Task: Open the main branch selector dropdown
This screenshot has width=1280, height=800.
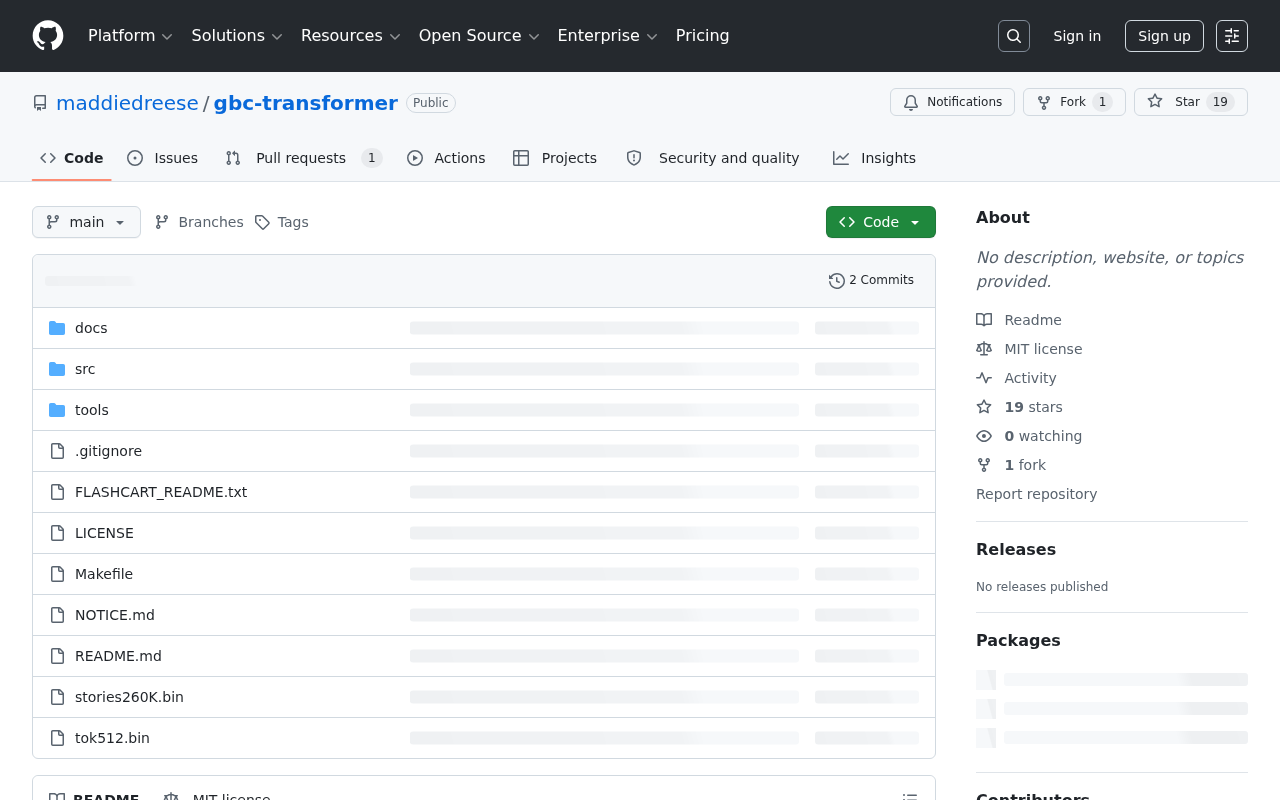Action: pos(86,222)
